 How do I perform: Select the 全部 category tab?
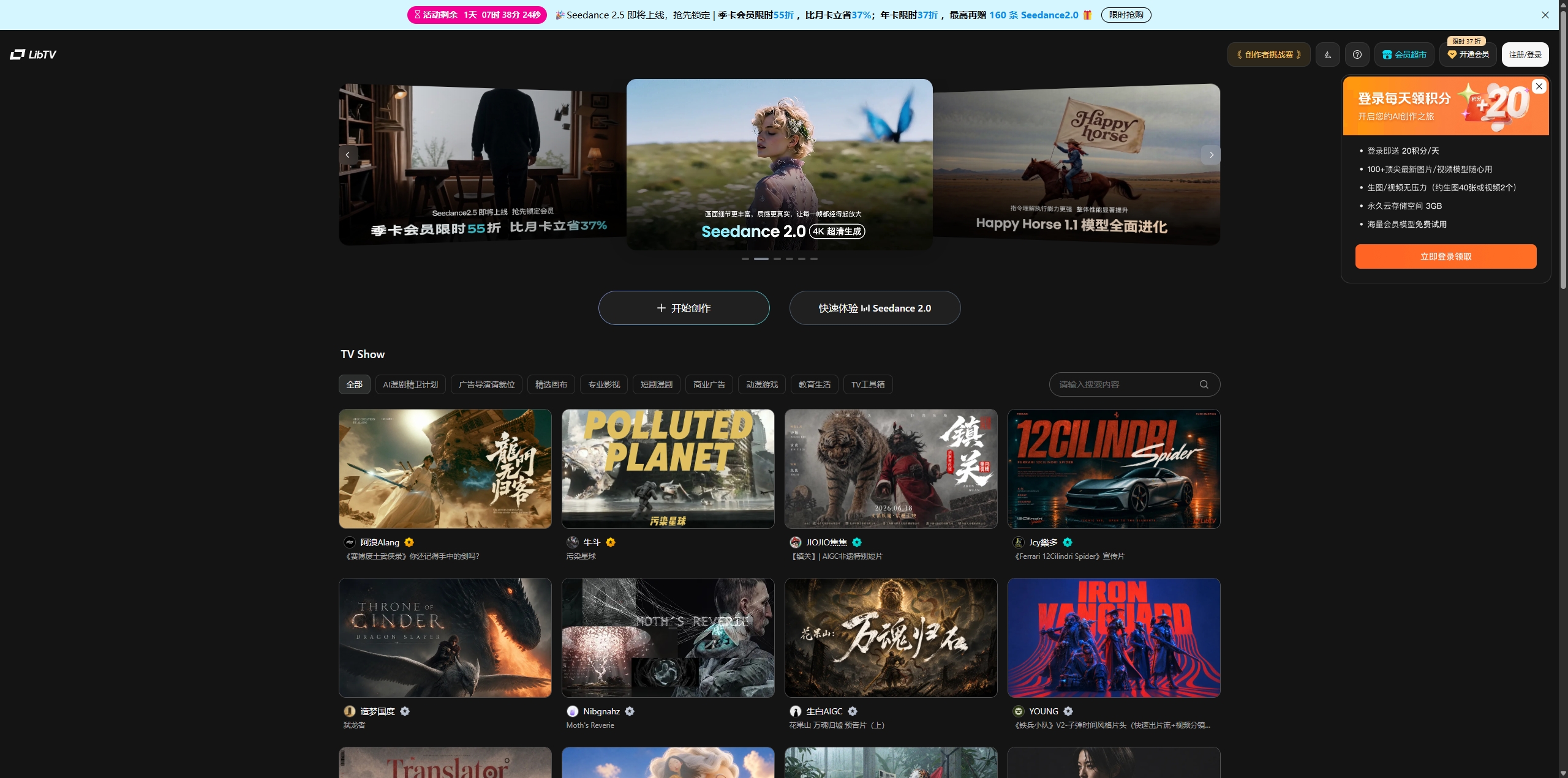pyautogui.click(x=355, y=384)
